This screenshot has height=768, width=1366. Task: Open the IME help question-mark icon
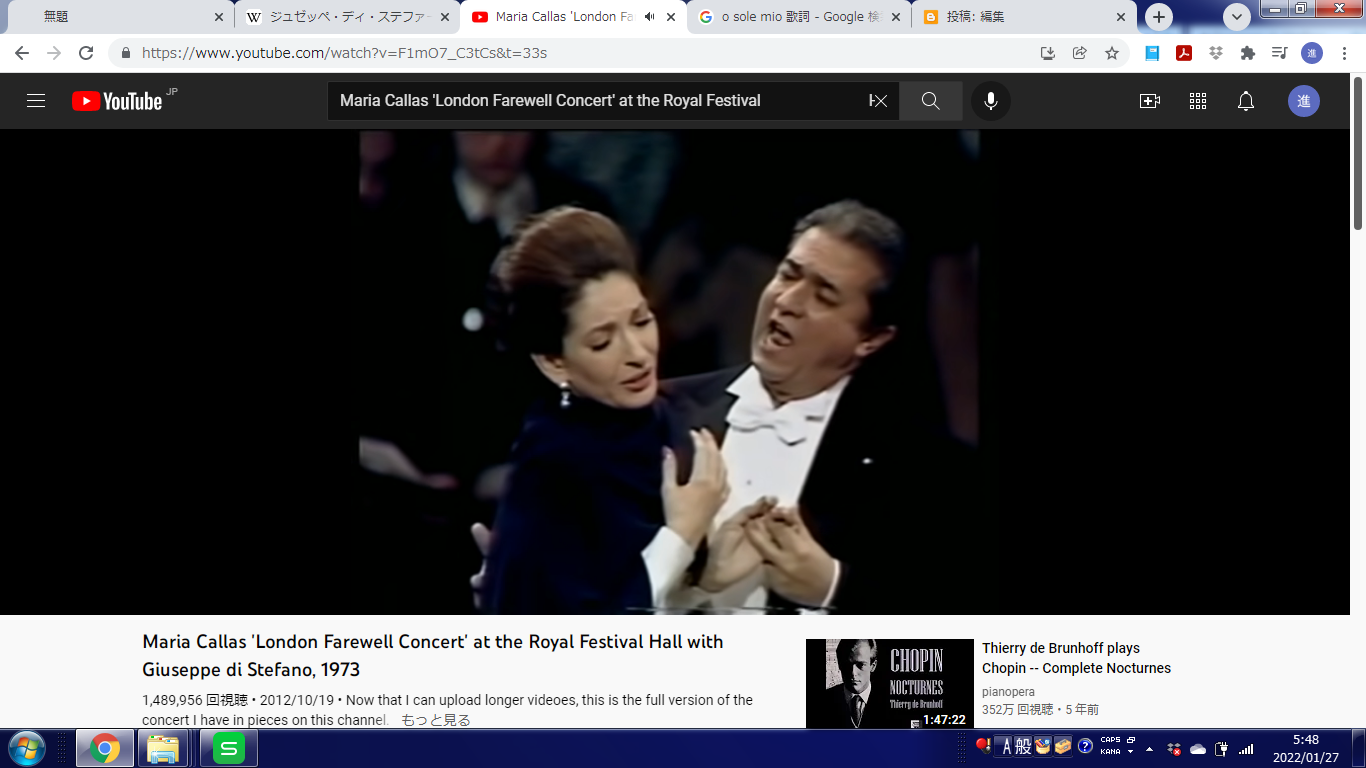[x=1085, y=746]
